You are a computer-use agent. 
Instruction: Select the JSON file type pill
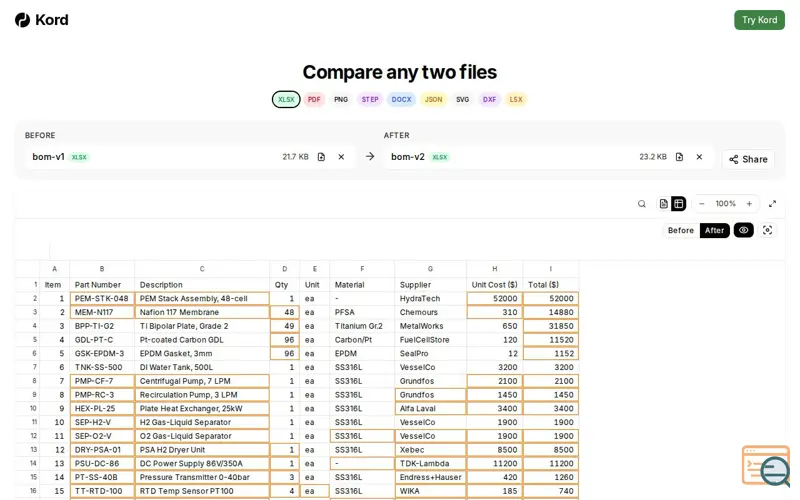point(433,99)
